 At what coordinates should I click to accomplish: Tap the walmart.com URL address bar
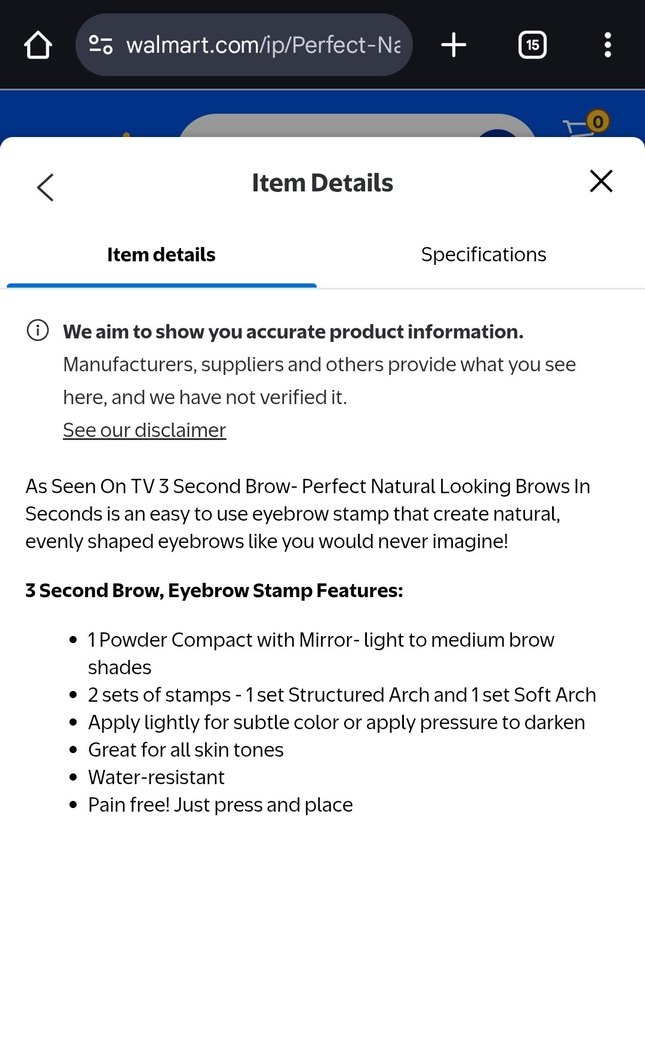pyautogui.click(x=262, y=45)
